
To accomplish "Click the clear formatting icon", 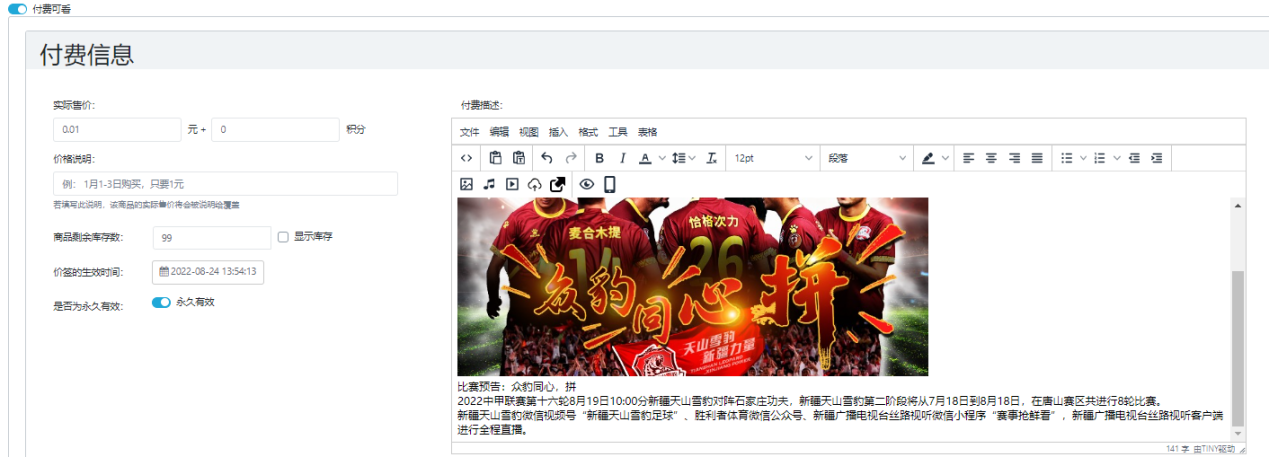I will [x=711, y=158].
